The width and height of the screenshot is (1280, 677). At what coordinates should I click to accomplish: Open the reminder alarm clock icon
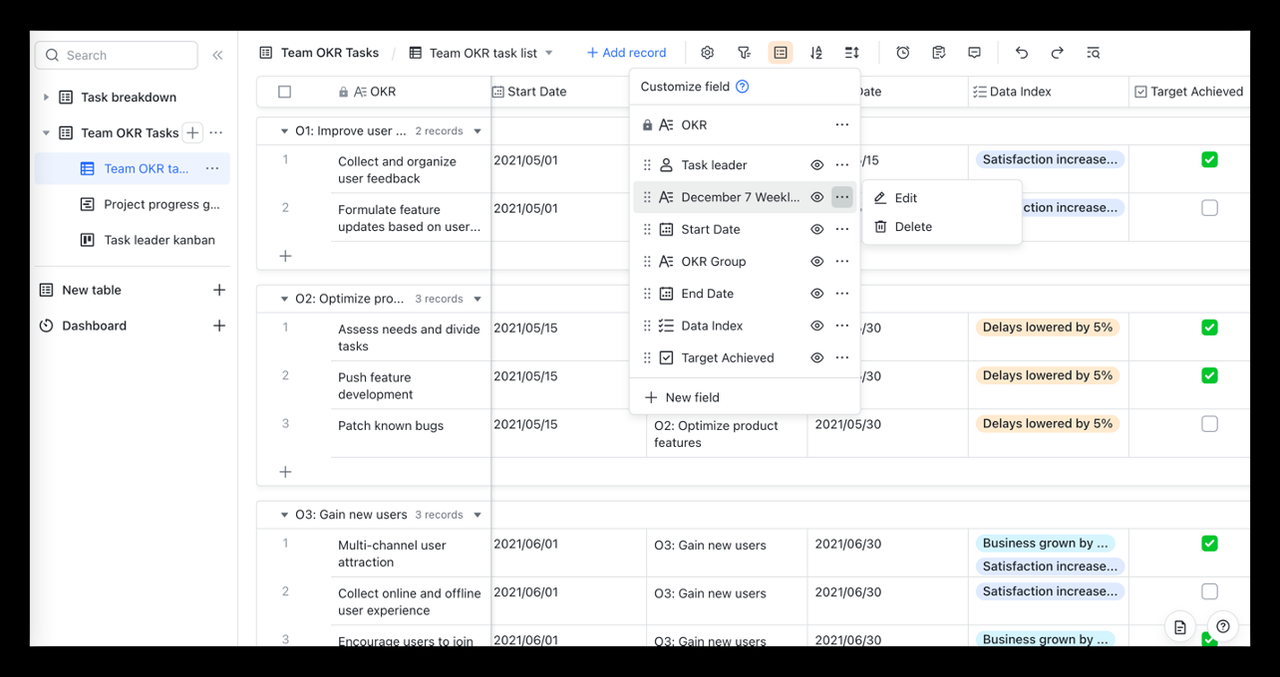(x=903, y=53)
